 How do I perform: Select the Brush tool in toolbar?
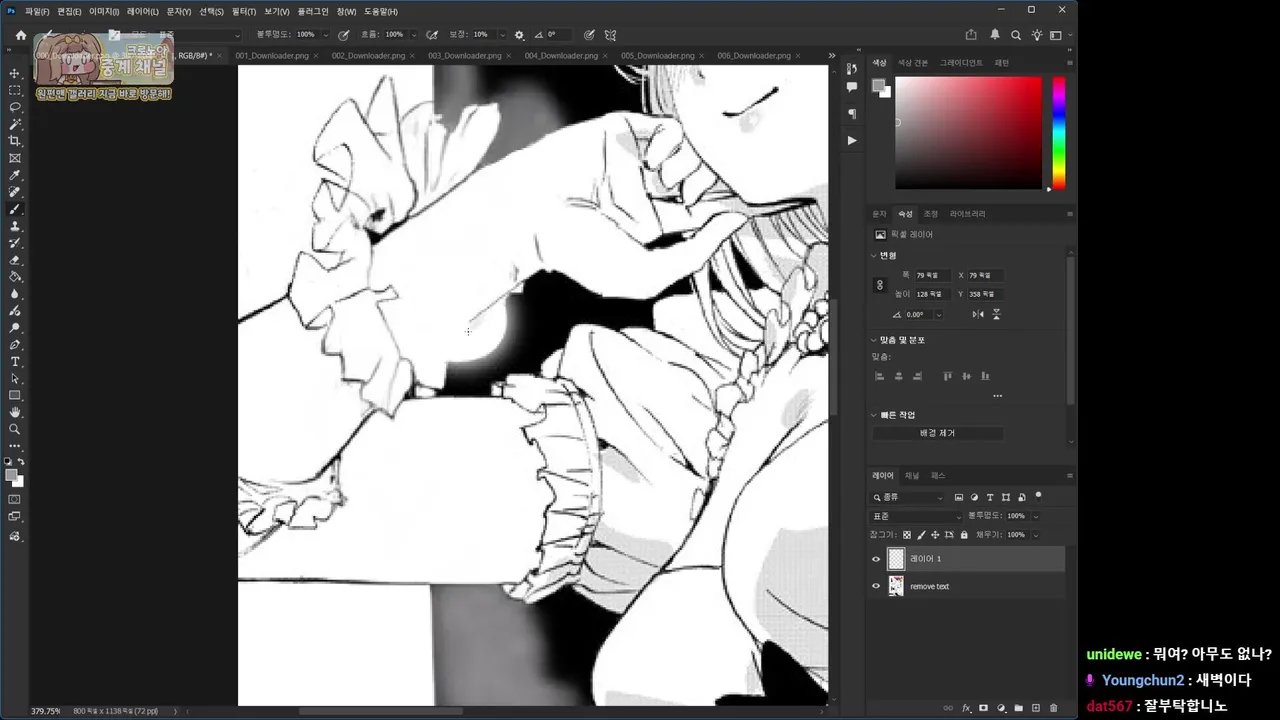[x=15, y=209]
